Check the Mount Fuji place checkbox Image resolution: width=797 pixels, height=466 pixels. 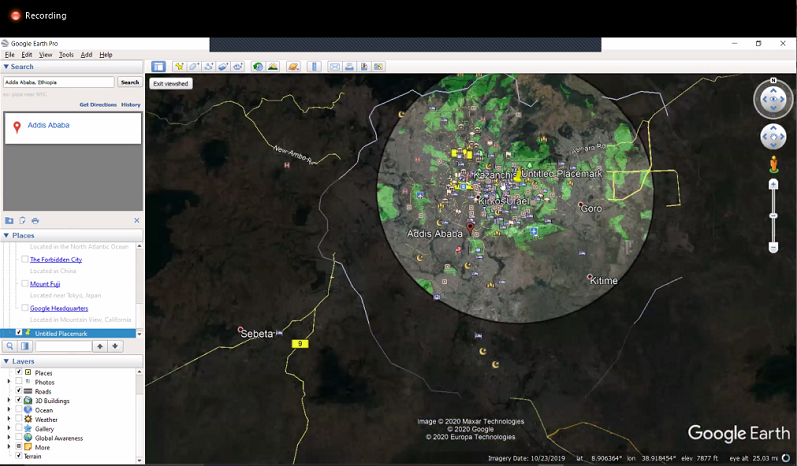click(x=25, y=284)
